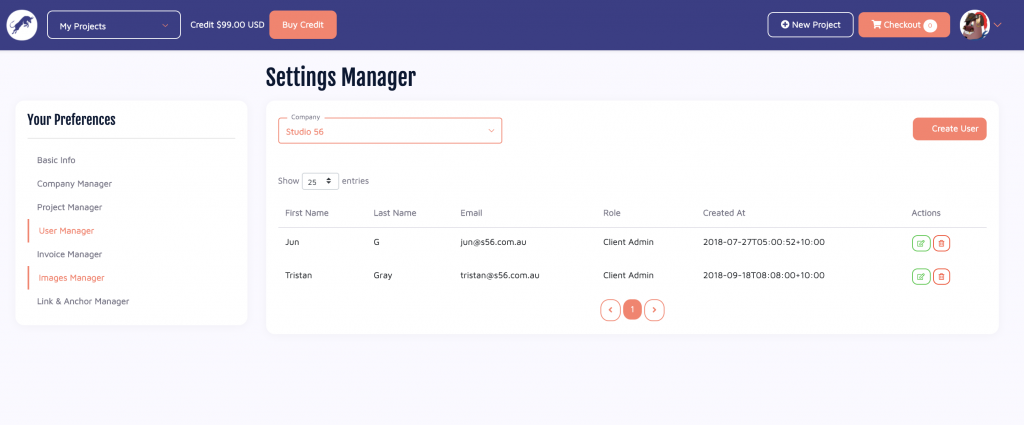1024x425 pixels.
Task: Open the user profile avatar
Action: pyautogui.click(x=974, y=25)
